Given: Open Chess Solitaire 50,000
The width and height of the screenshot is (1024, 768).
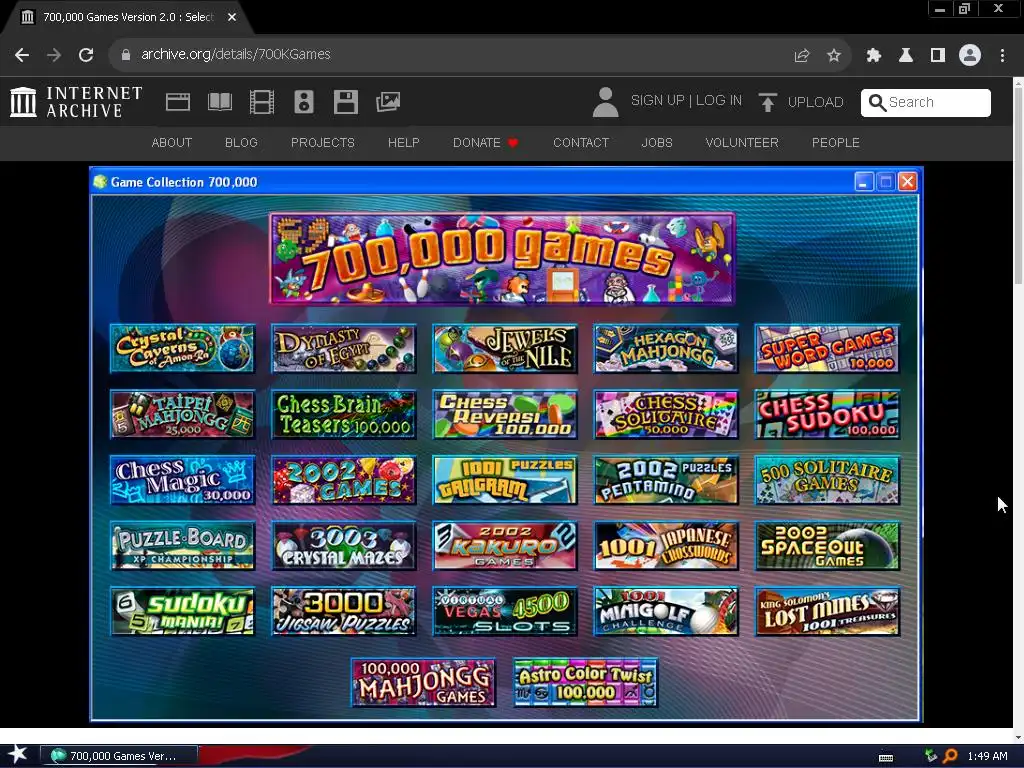Looking at the screenshot, I should [x=666, y=415].
